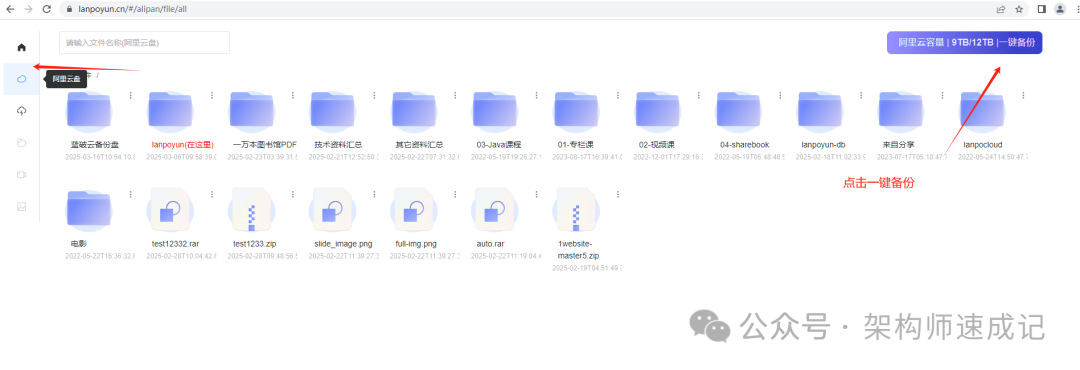
Task: Open more options for 一万本图书馆PDF folder
Action: point(293,96)
